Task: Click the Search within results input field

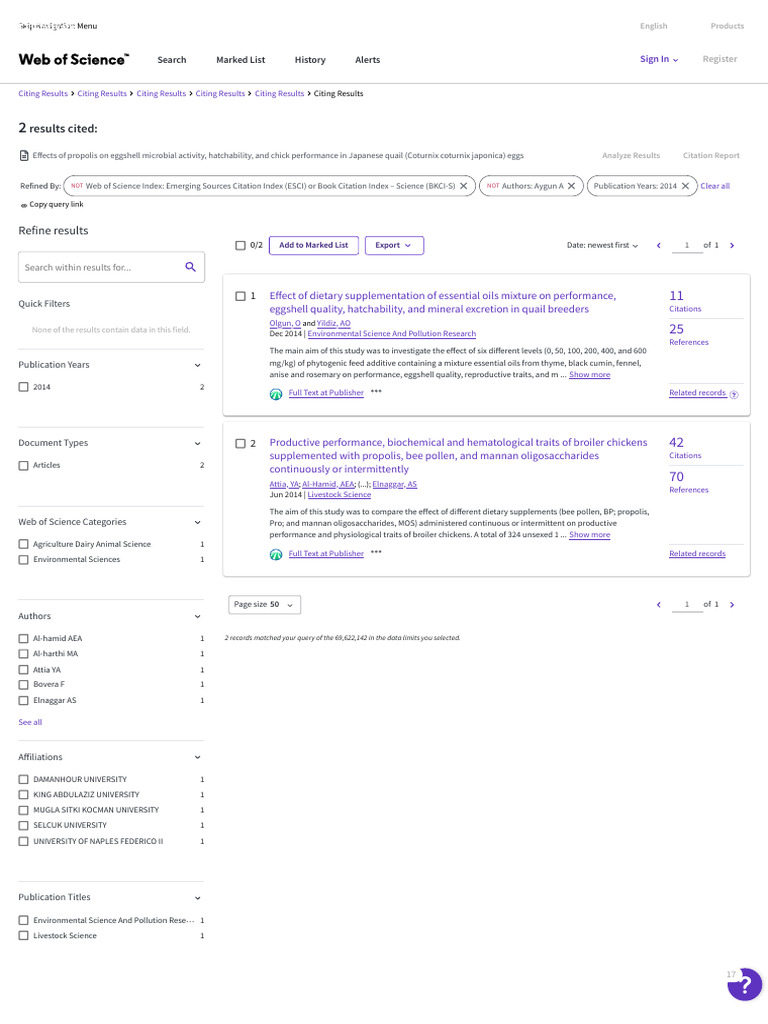Action: (98, 267)
